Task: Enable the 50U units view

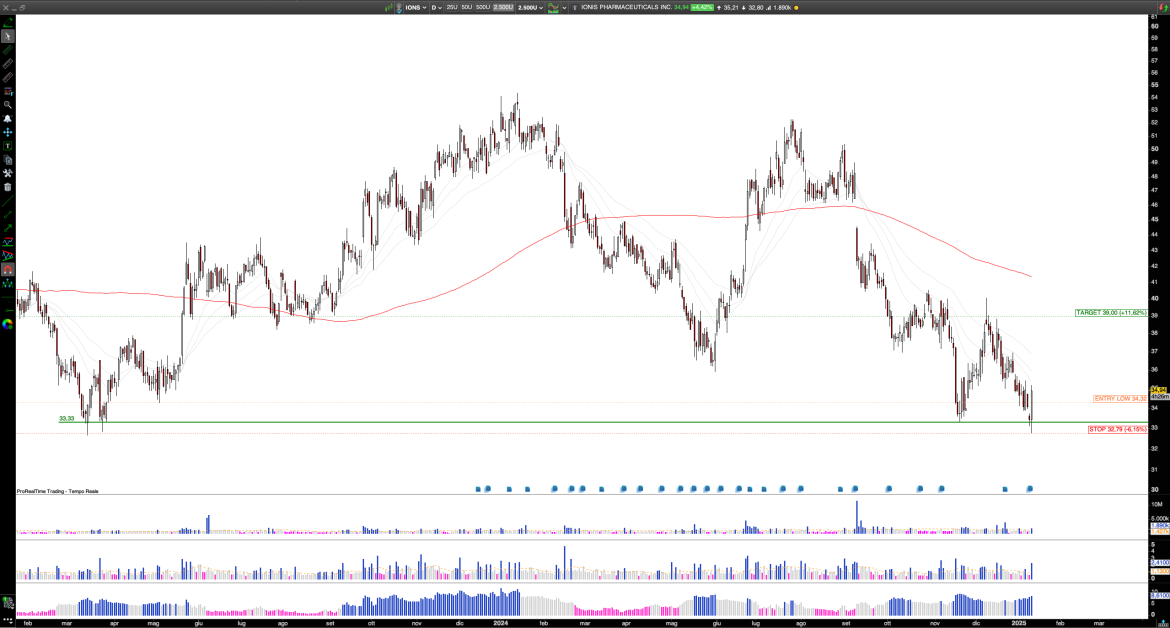Action: point(466,7)
